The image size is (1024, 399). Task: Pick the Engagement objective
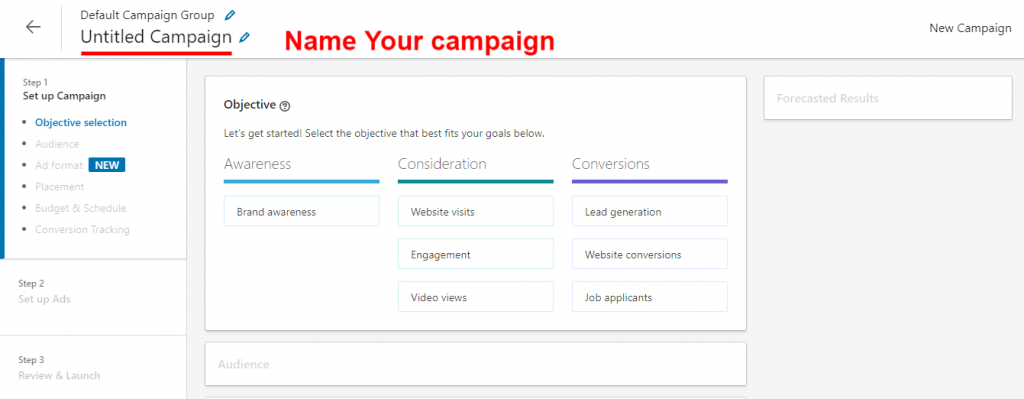pos(475,254)
